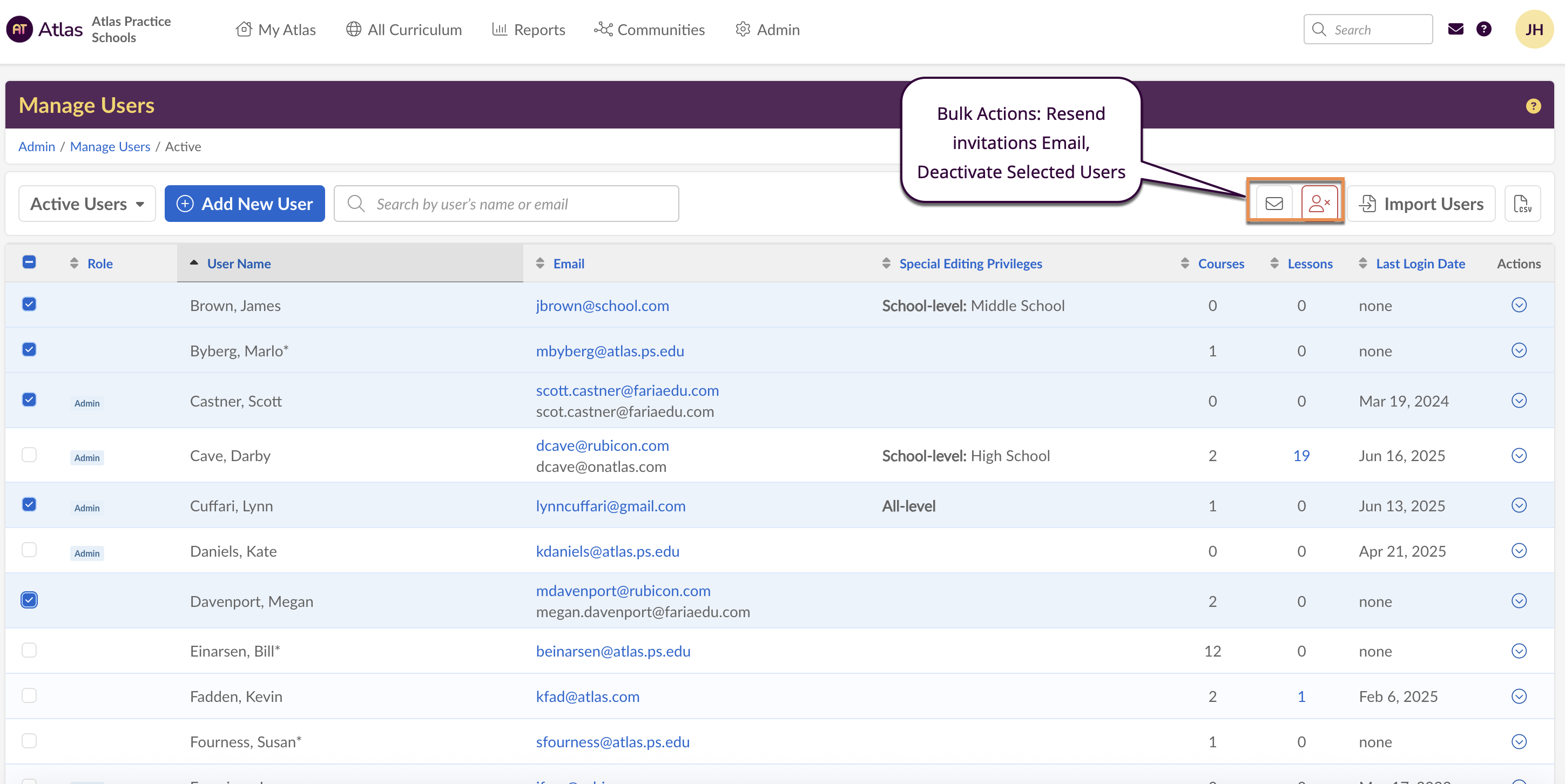Expand the actions menu for Fadden, Kevin

[1519, 696]
